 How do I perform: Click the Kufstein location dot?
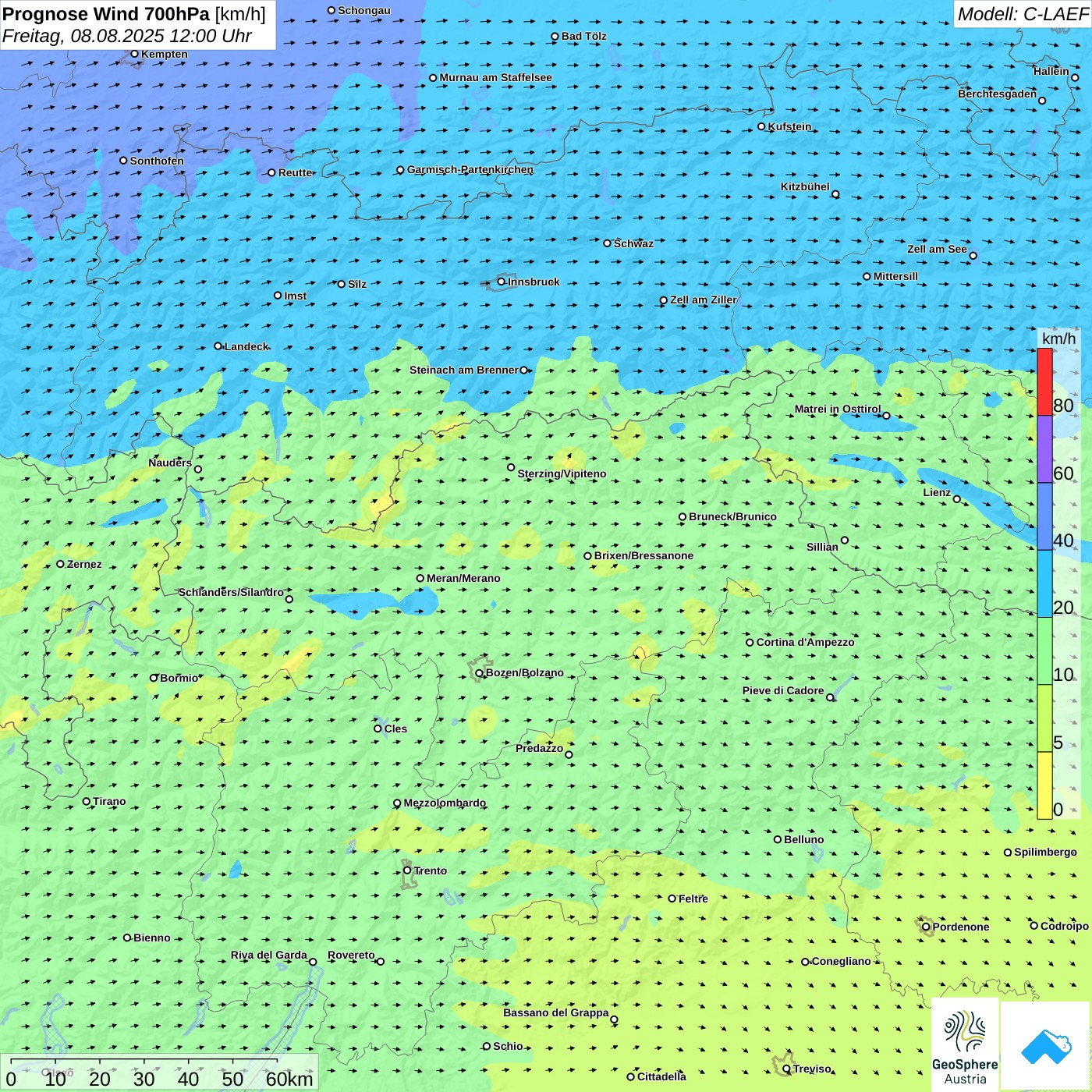click(762, 126)
